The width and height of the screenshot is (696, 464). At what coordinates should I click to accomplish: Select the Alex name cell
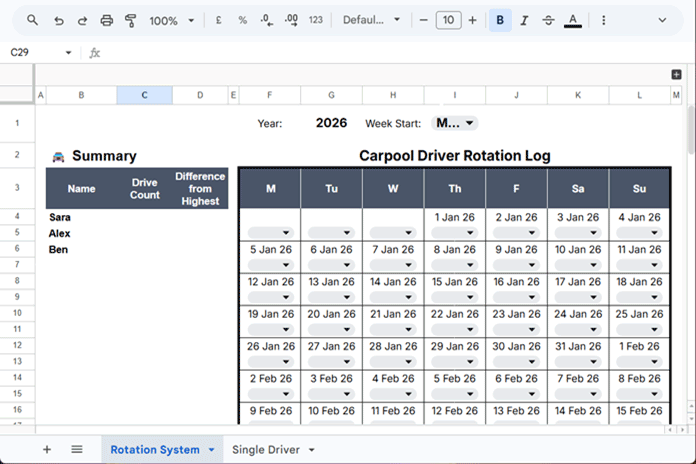pyautogui.click(x=81, y=233)
